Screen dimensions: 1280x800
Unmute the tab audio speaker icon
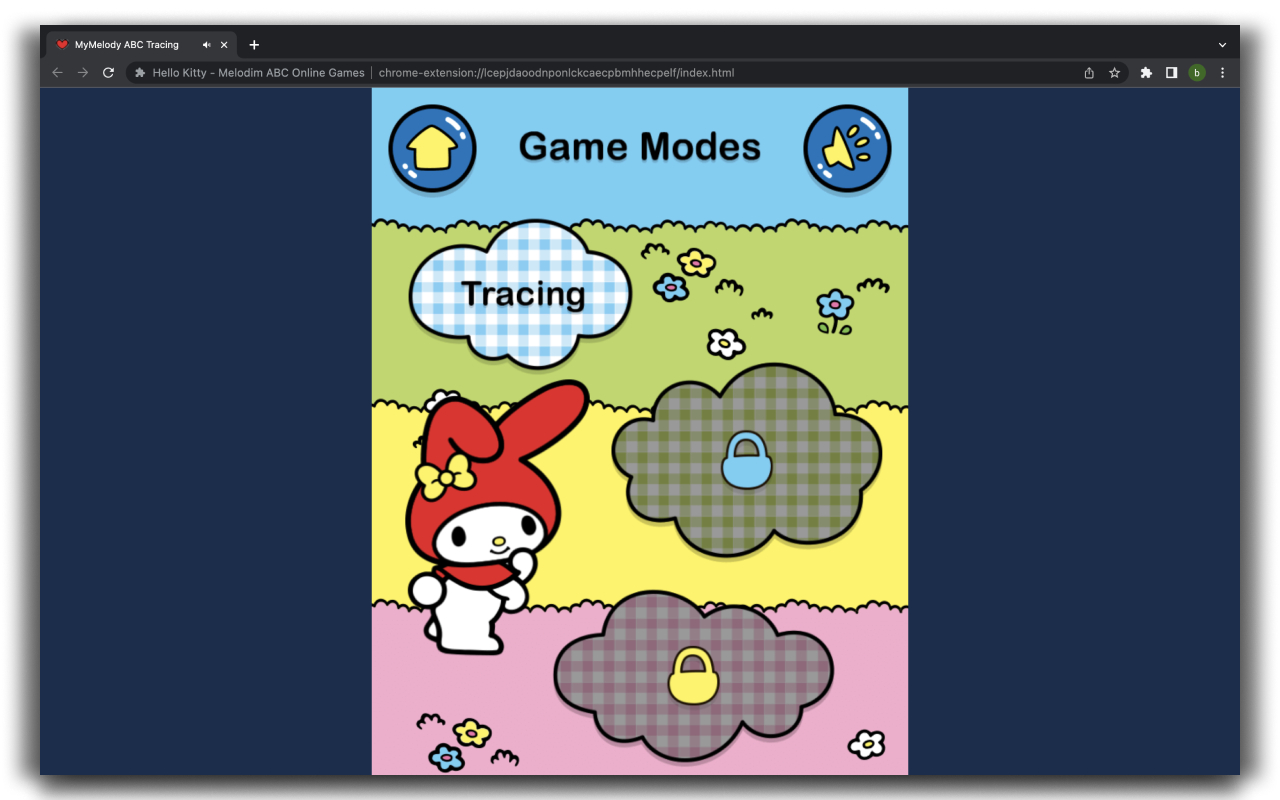[207, 44]
